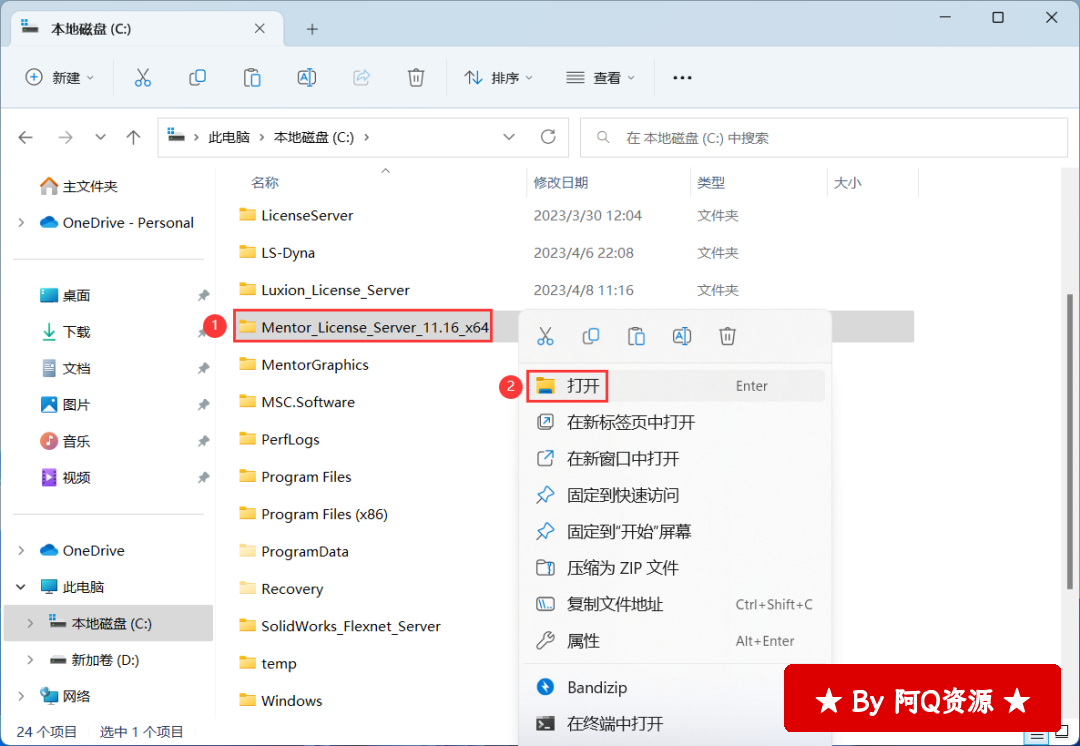Image resolution: width=1080 pixels, height=746 pixels.
Task: Unpin 音乐 from quick access
Action: click(x=203, y=442)
